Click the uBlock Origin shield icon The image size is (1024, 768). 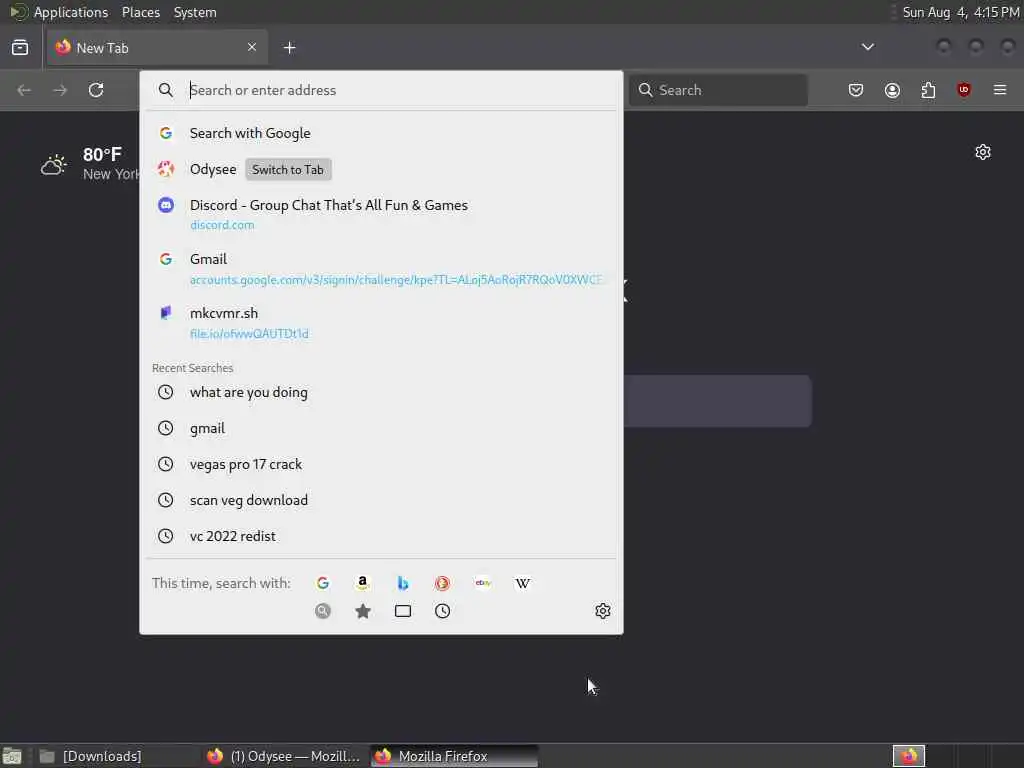tap(963, 89)
